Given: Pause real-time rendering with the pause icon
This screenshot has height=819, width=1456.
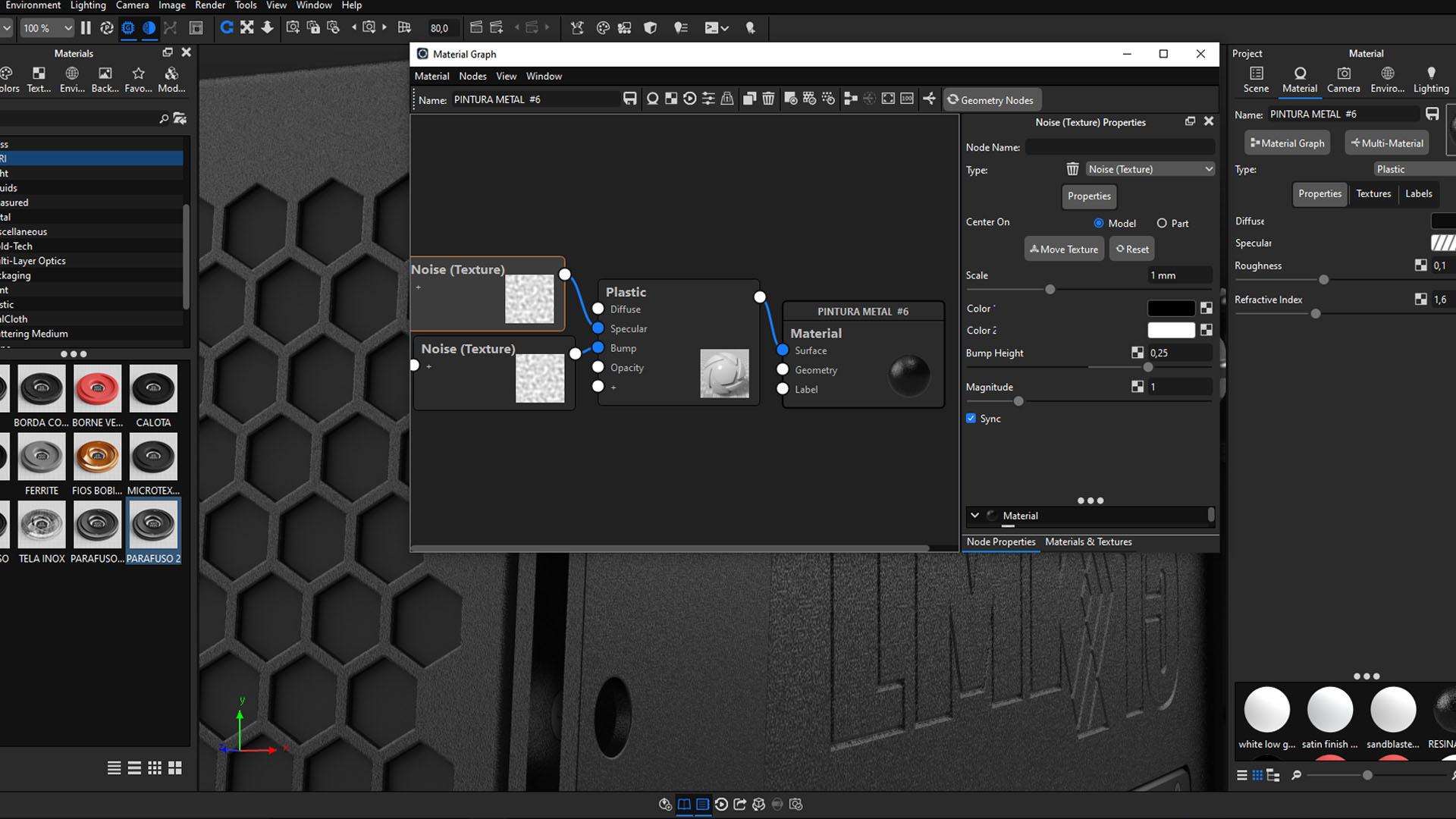Looking at the screenshot, I should 86,28.
